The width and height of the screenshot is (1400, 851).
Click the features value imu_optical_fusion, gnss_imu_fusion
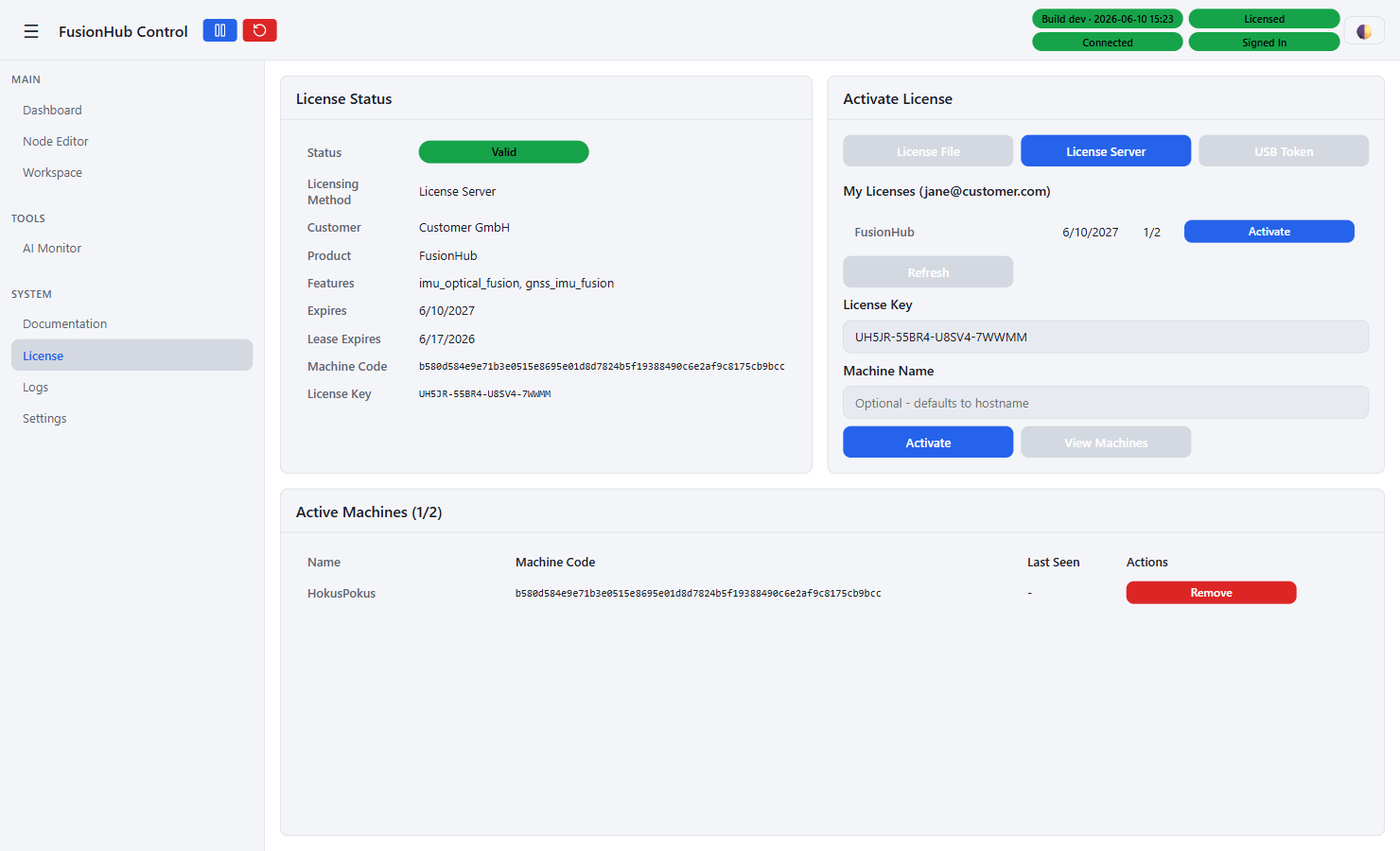pyautogui.click(x=516, y=284)
